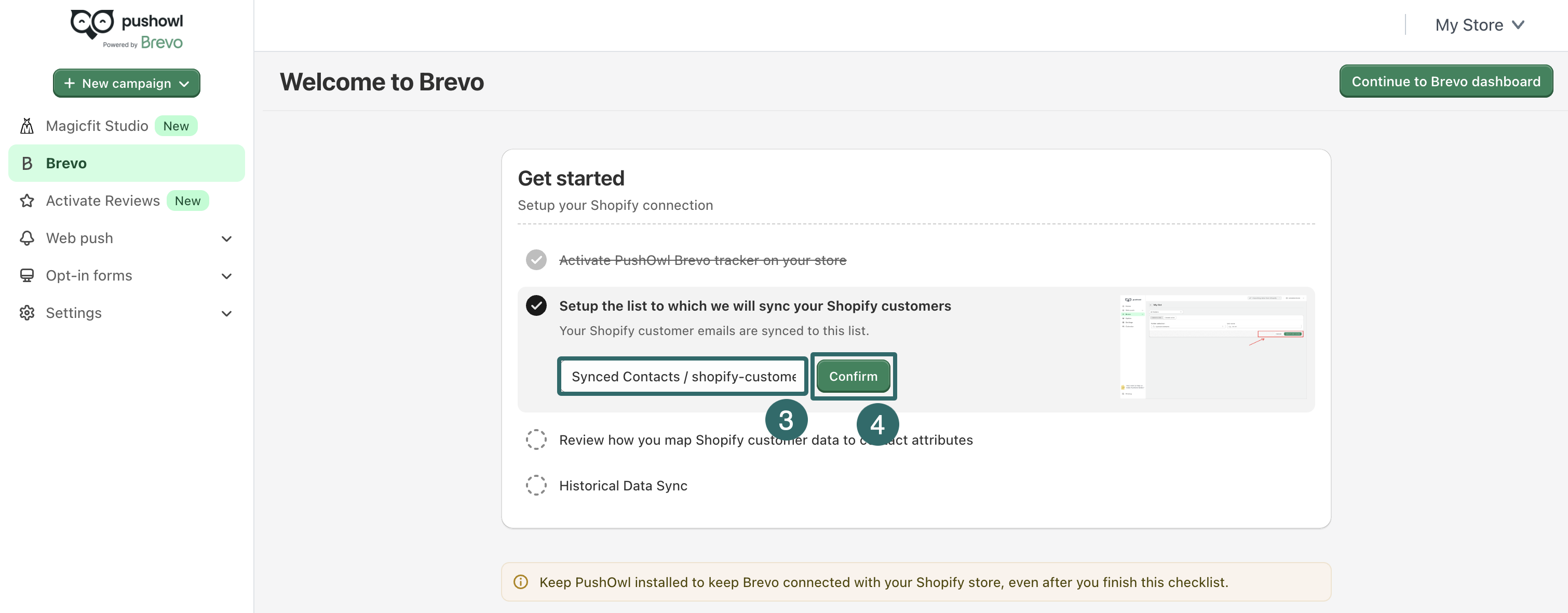
Task: Click the black checkmark beside Setup the list
Action: click(536, 305)
